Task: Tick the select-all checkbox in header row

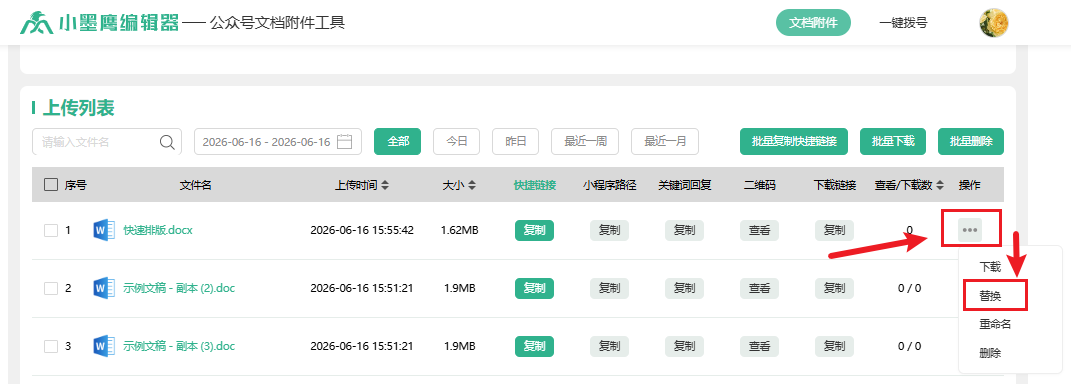Action: [51, 184]
